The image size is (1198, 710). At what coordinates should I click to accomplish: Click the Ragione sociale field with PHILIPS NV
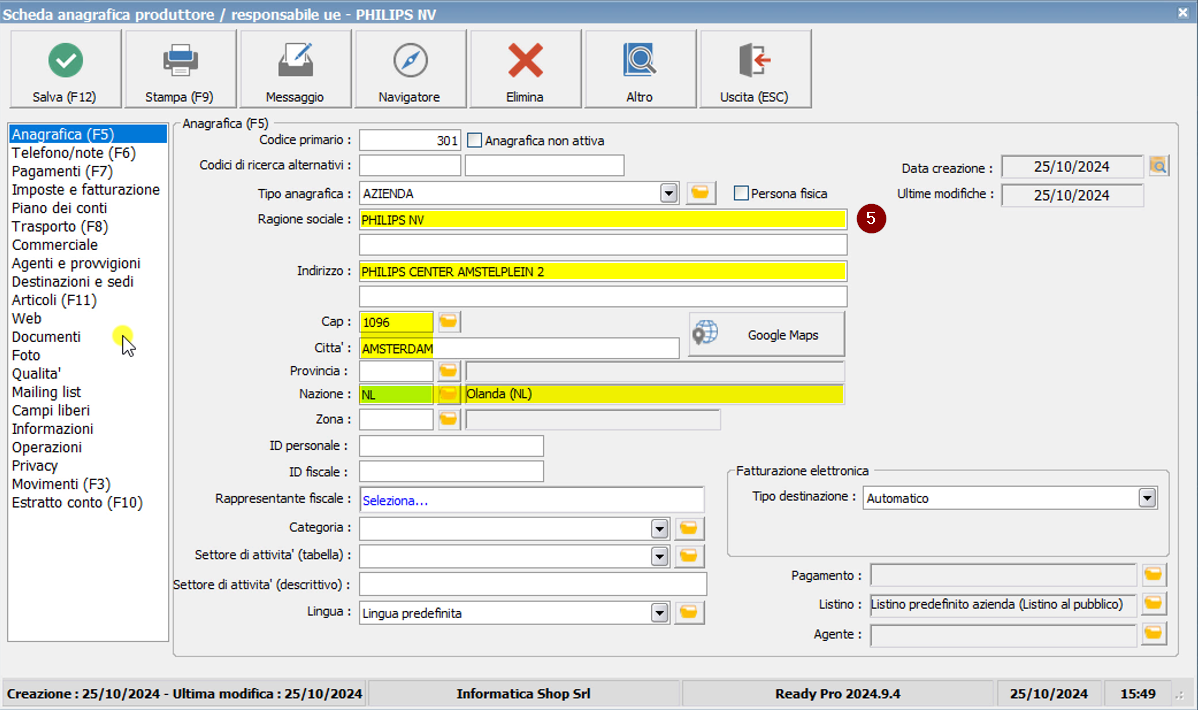point(603,219)
